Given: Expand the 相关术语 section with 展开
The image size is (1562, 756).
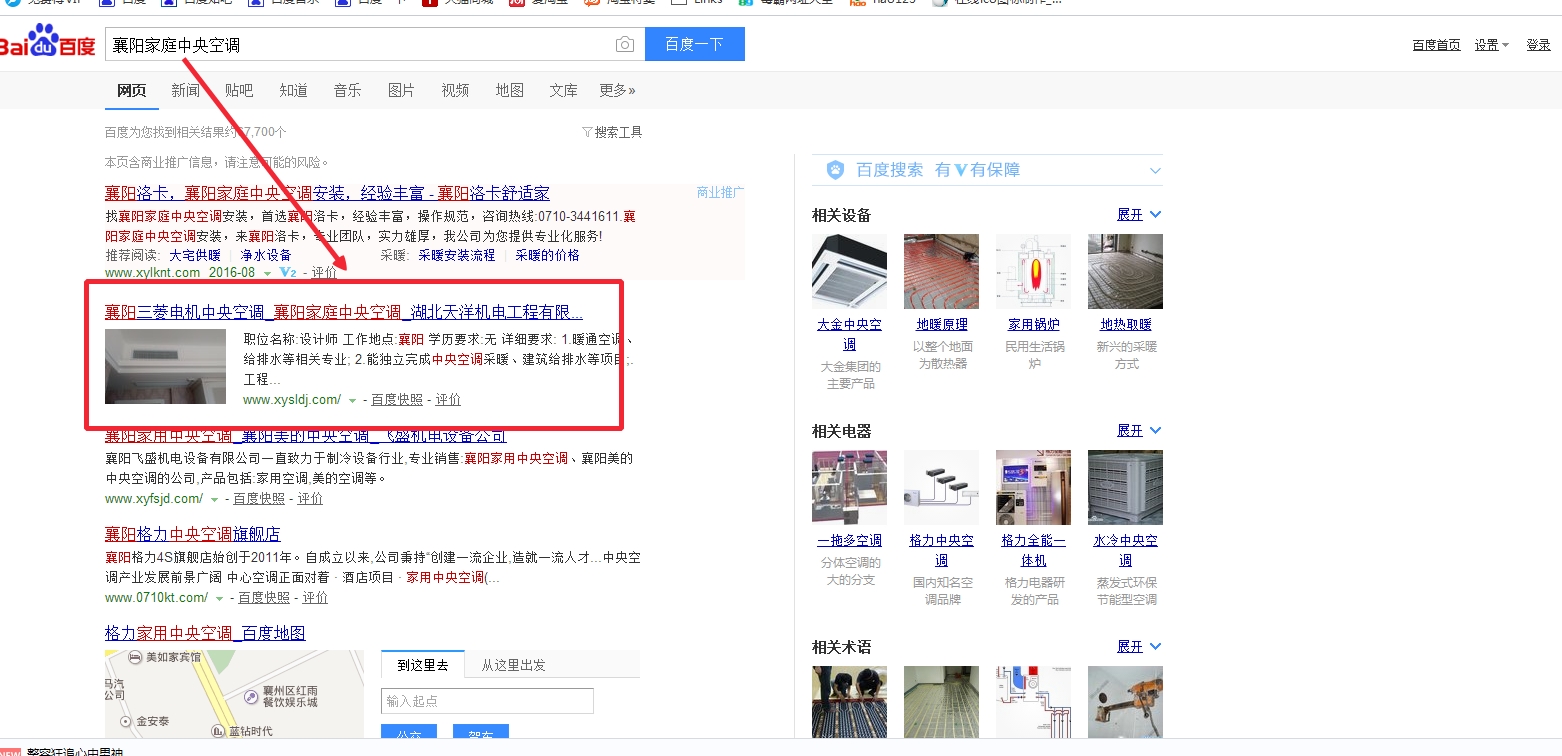Looking at the screenshot, I should tap(1139, 647).
